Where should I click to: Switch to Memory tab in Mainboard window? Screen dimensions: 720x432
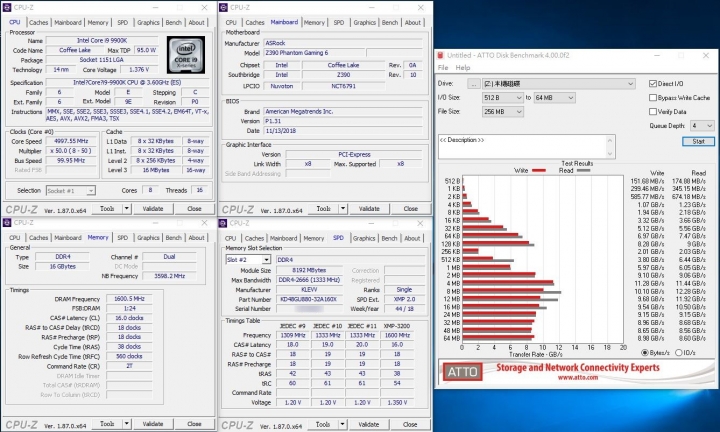tap(314, 22)
